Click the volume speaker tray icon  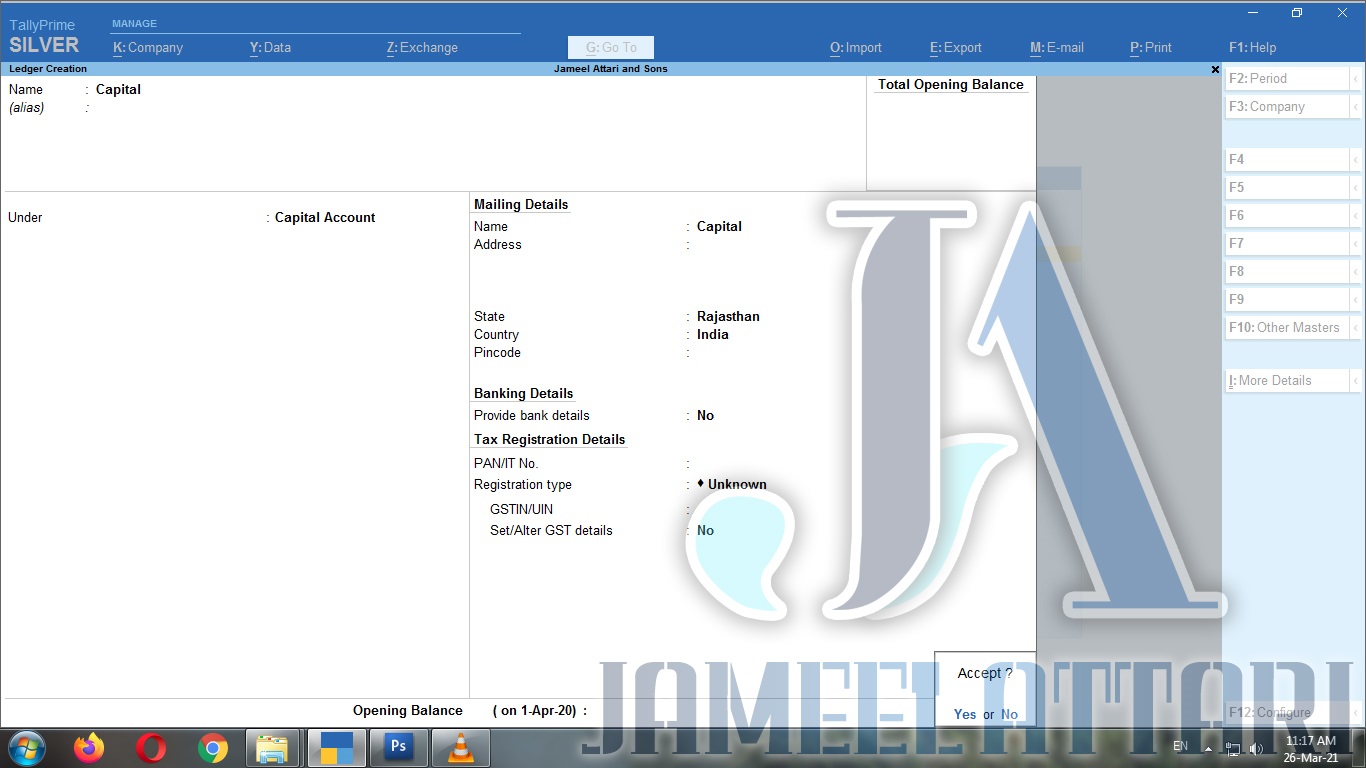coord(1256,748)
